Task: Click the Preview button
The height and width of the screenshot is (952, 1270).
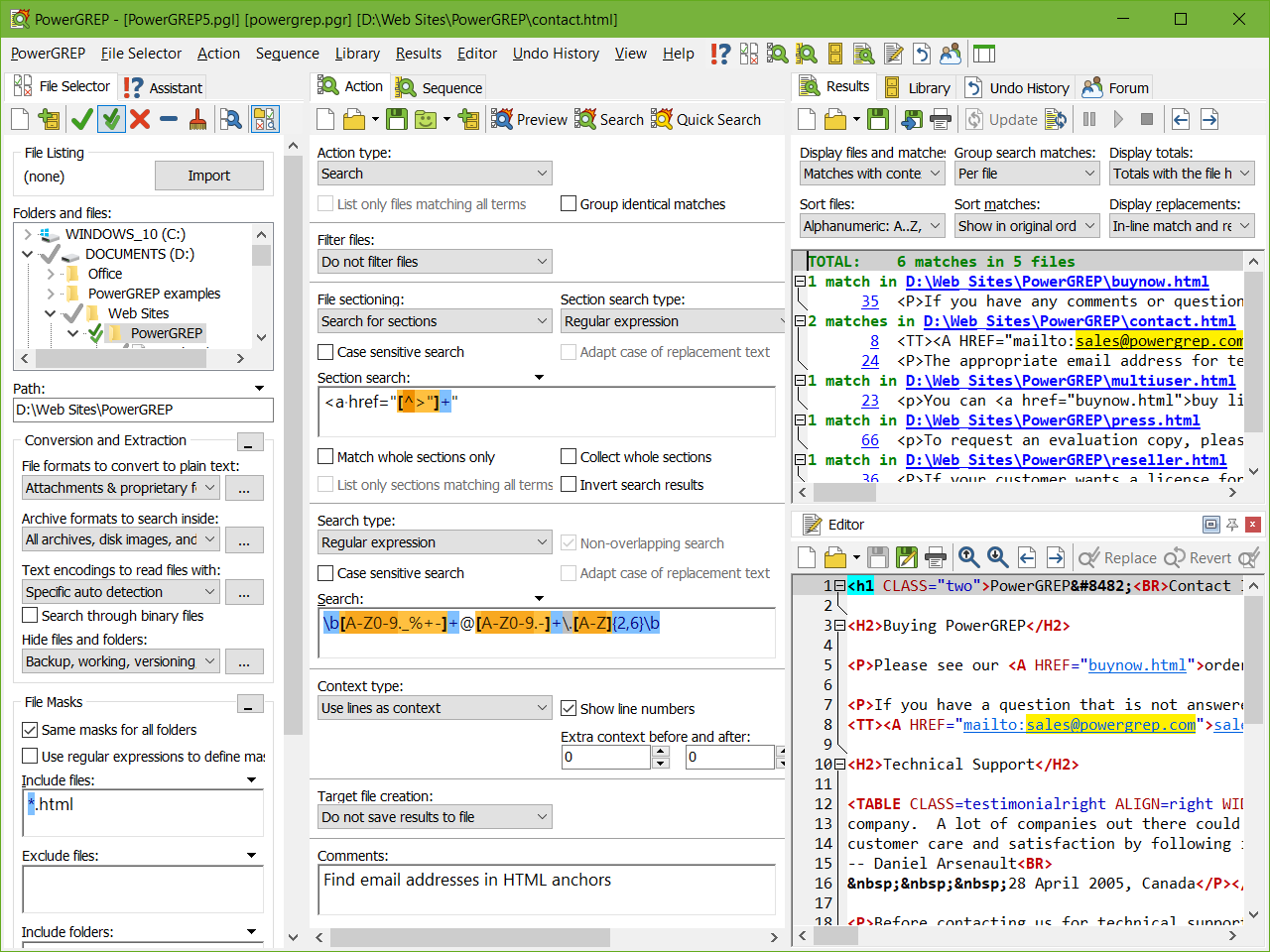Action: pyautogui.click(x=530, y=120)
